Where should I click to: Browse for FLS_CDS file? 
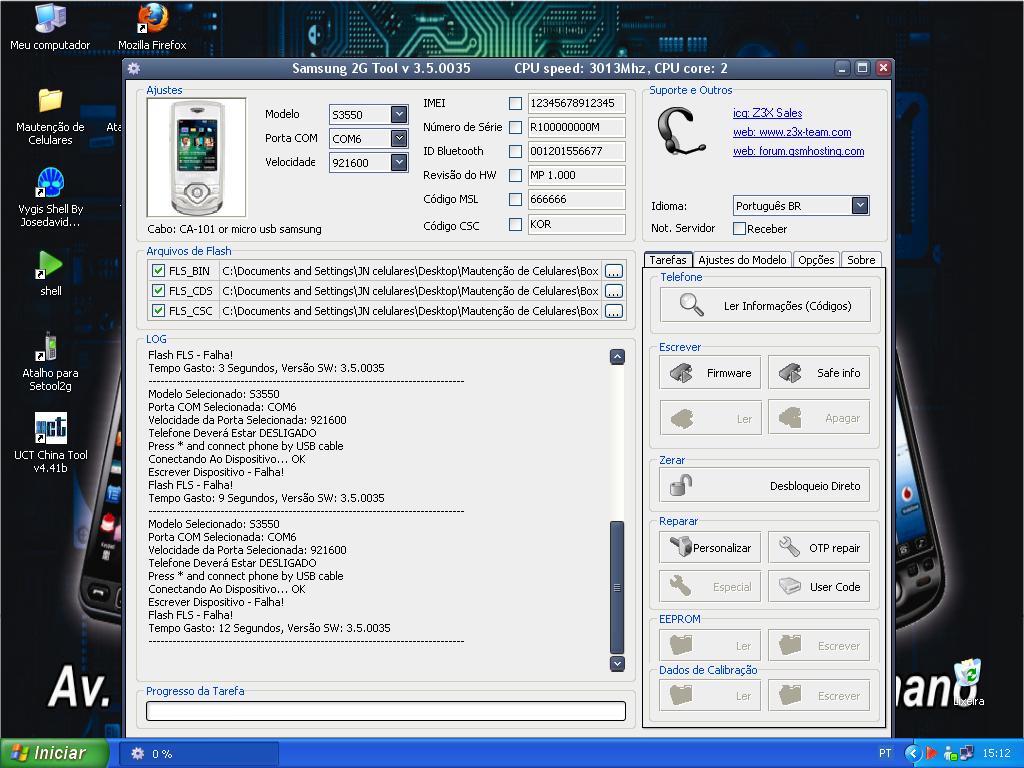[613, 291]
